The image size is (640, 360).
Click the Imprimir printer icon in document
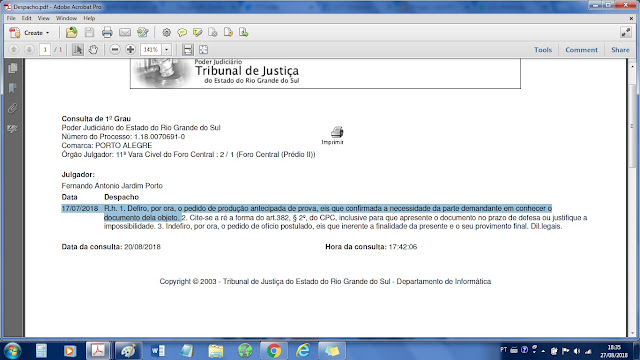coord(337,132)
